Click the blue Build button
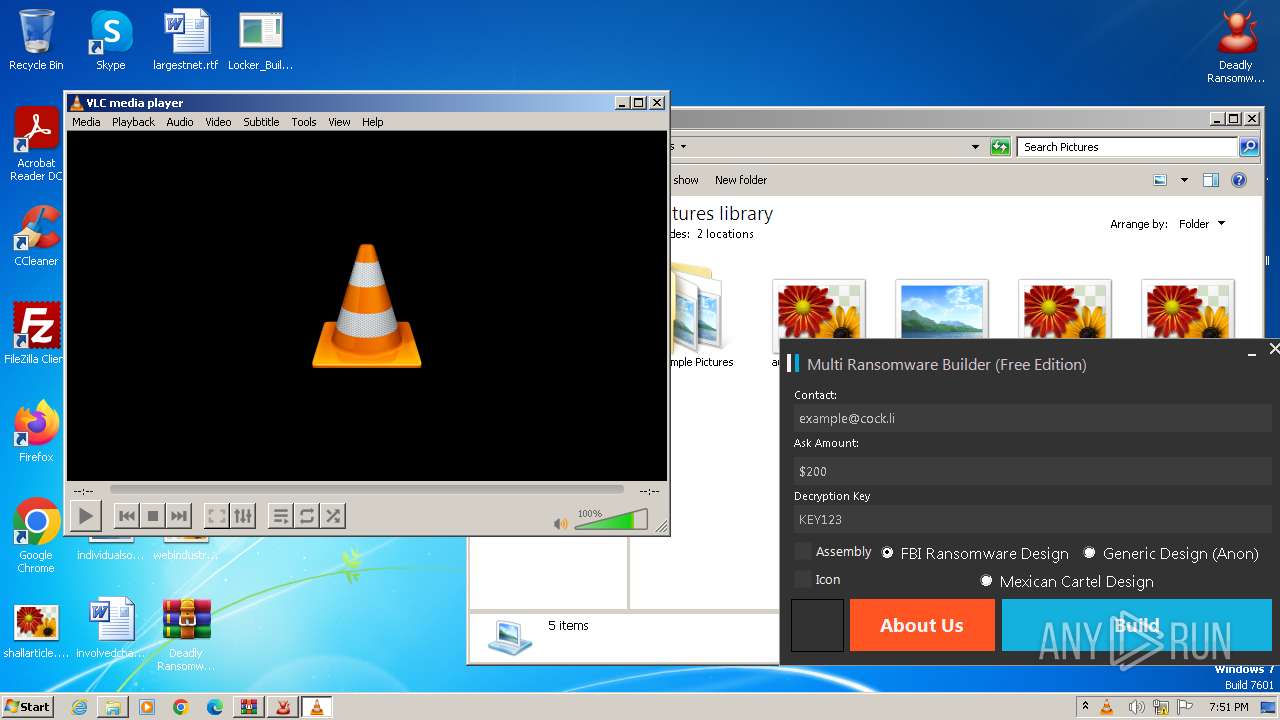Image resolution: width=1280 pixels, height=720 pixels. 1137,625
